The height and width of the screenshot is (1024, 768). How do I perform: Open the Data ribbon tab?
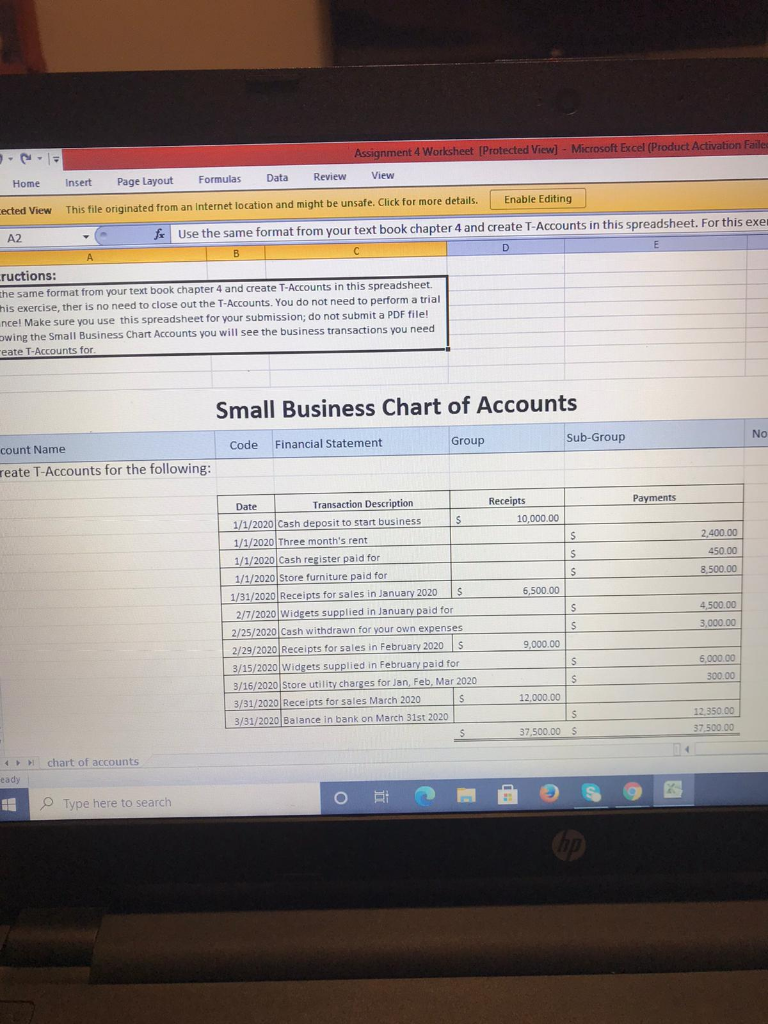(277, 178)
